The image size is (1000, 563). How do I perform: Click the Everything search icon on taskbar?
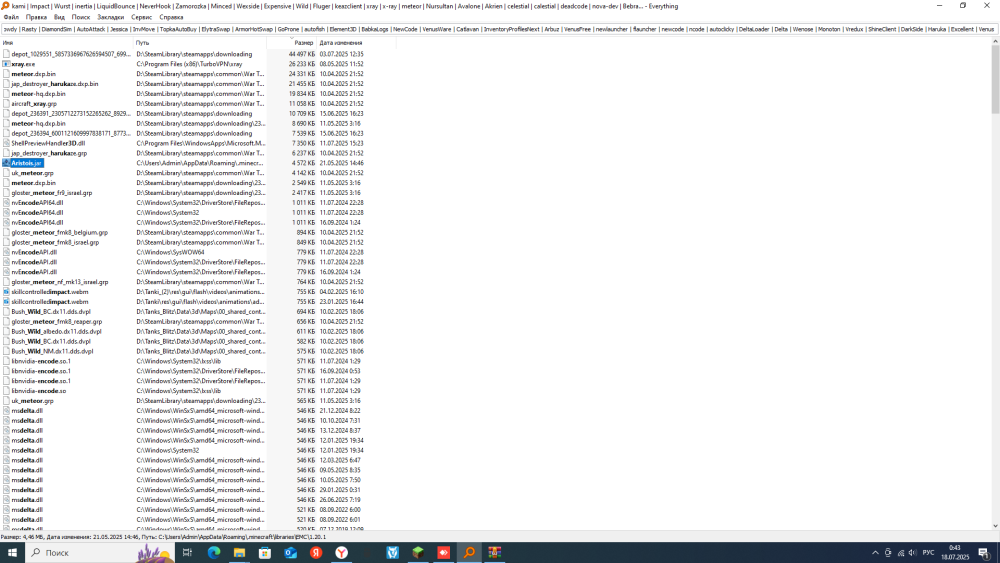469,553
